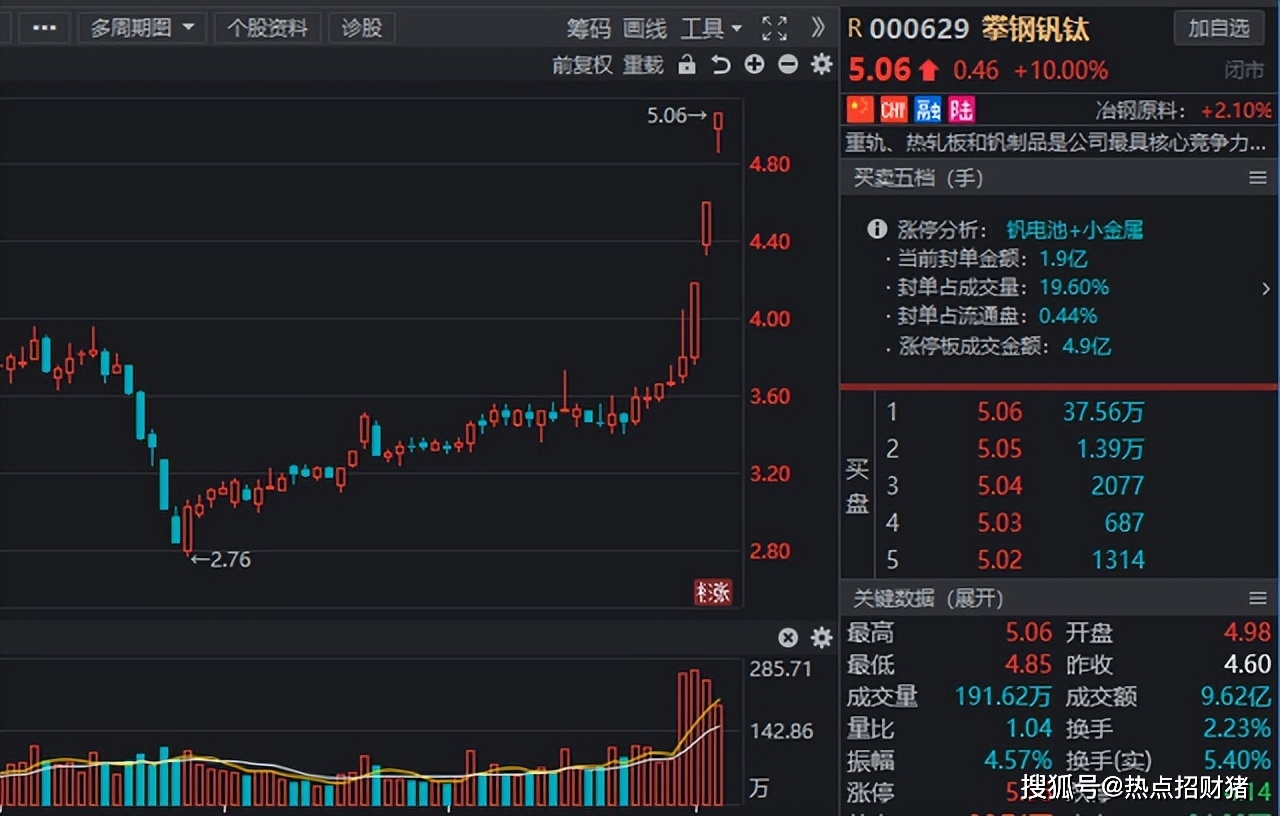Select the 筹码 menu item
The height and width of the screenshot is (816, 1280).
(588, 29)
